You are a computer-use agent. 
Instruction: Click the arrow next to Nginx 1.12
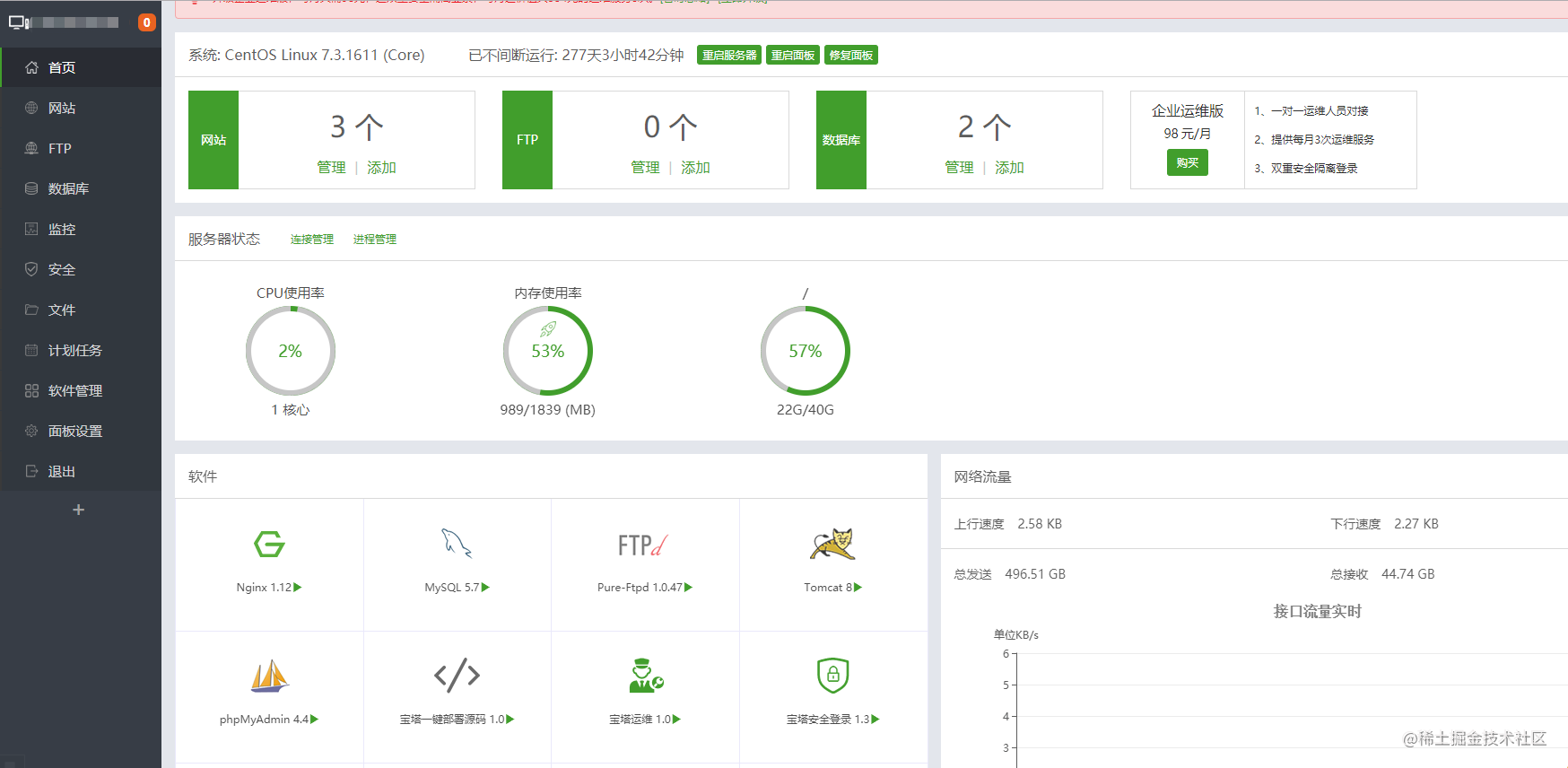tap(298, 588)
